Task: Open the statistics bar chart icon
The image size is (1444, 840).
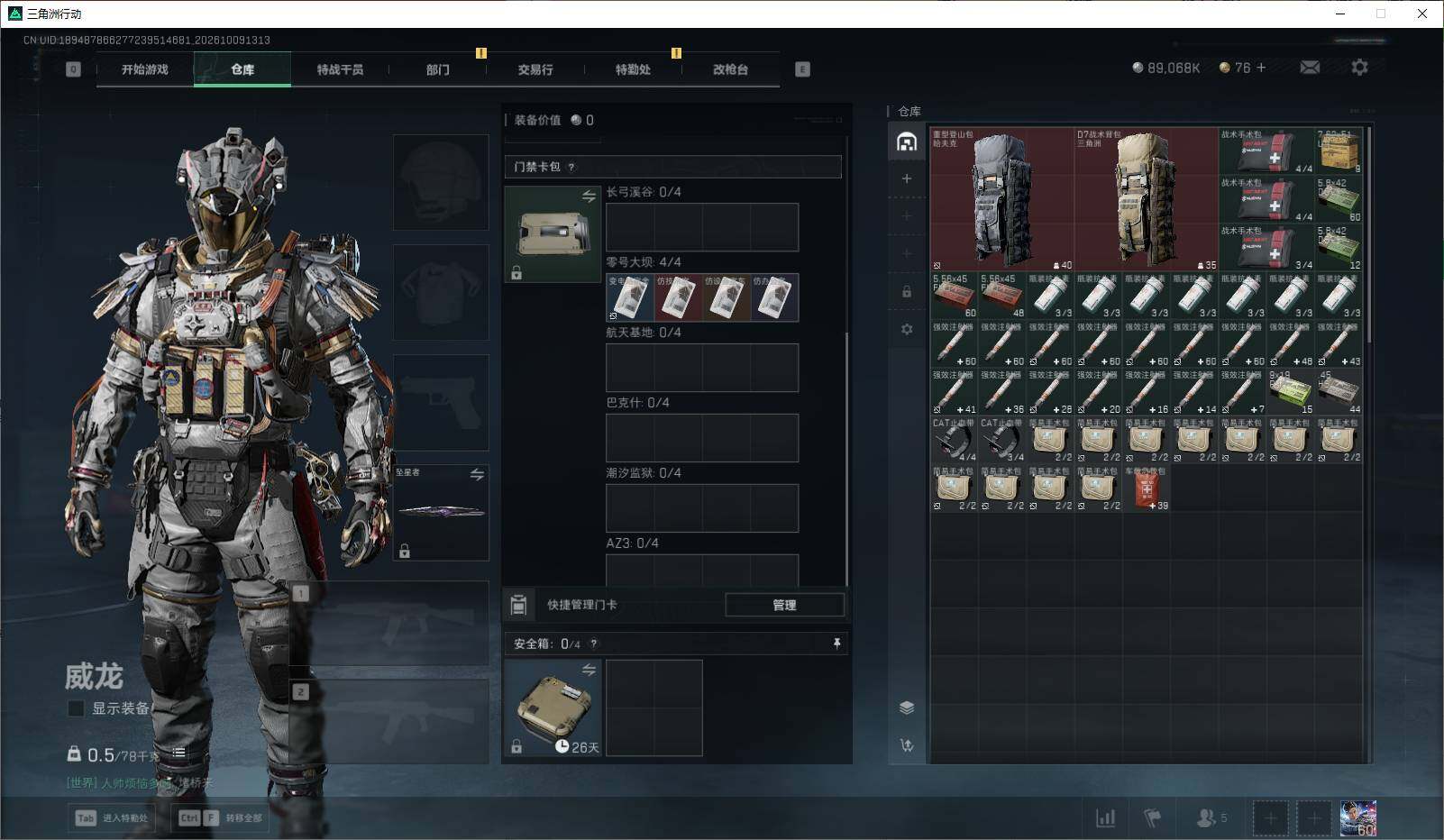Action: [1105, 817]
